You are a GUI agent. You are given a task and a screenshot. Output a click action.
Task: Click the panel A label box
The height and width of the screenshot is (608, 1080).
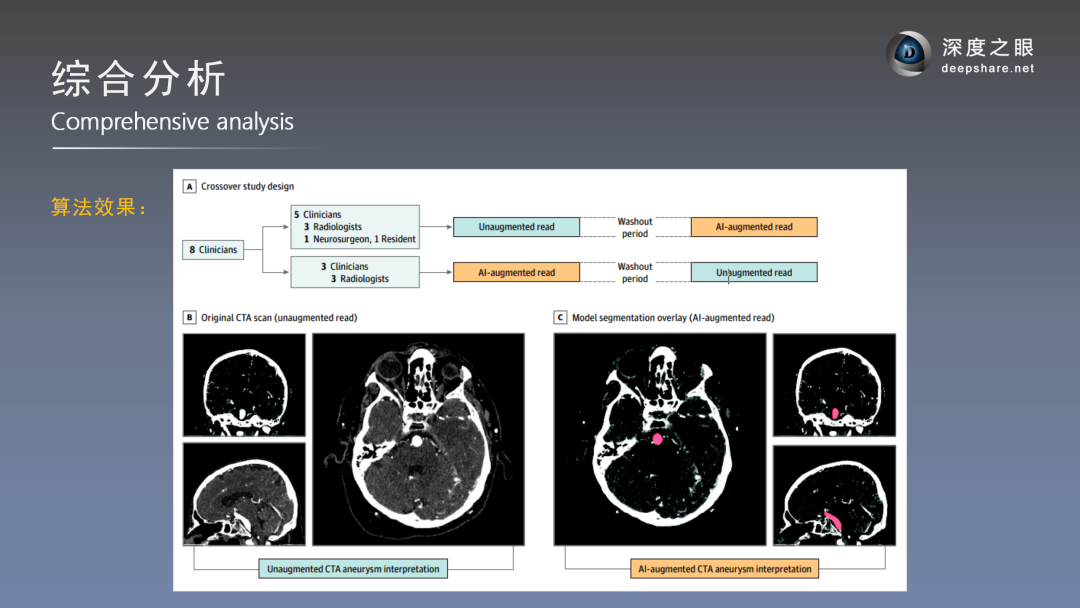(x=189, y=187)
